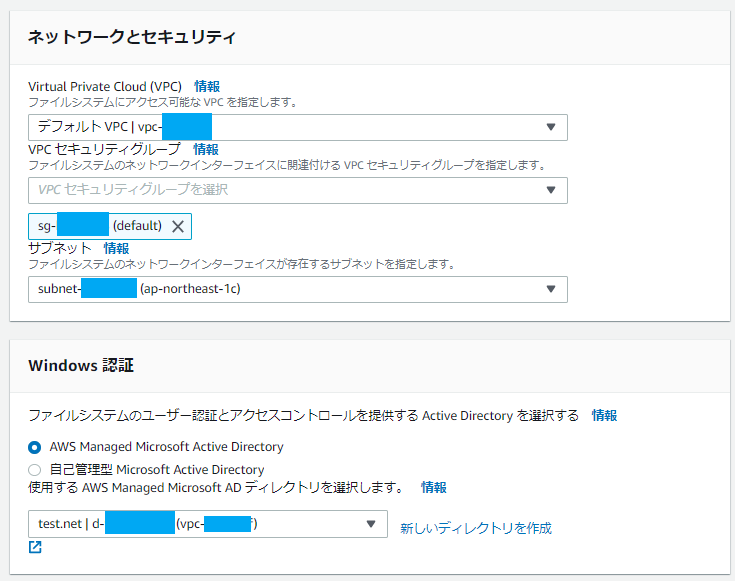Open 情報 link beside ディレクトリを選択します
The height and width of the screenshot is (581, 735).
(x=434, y=488)
